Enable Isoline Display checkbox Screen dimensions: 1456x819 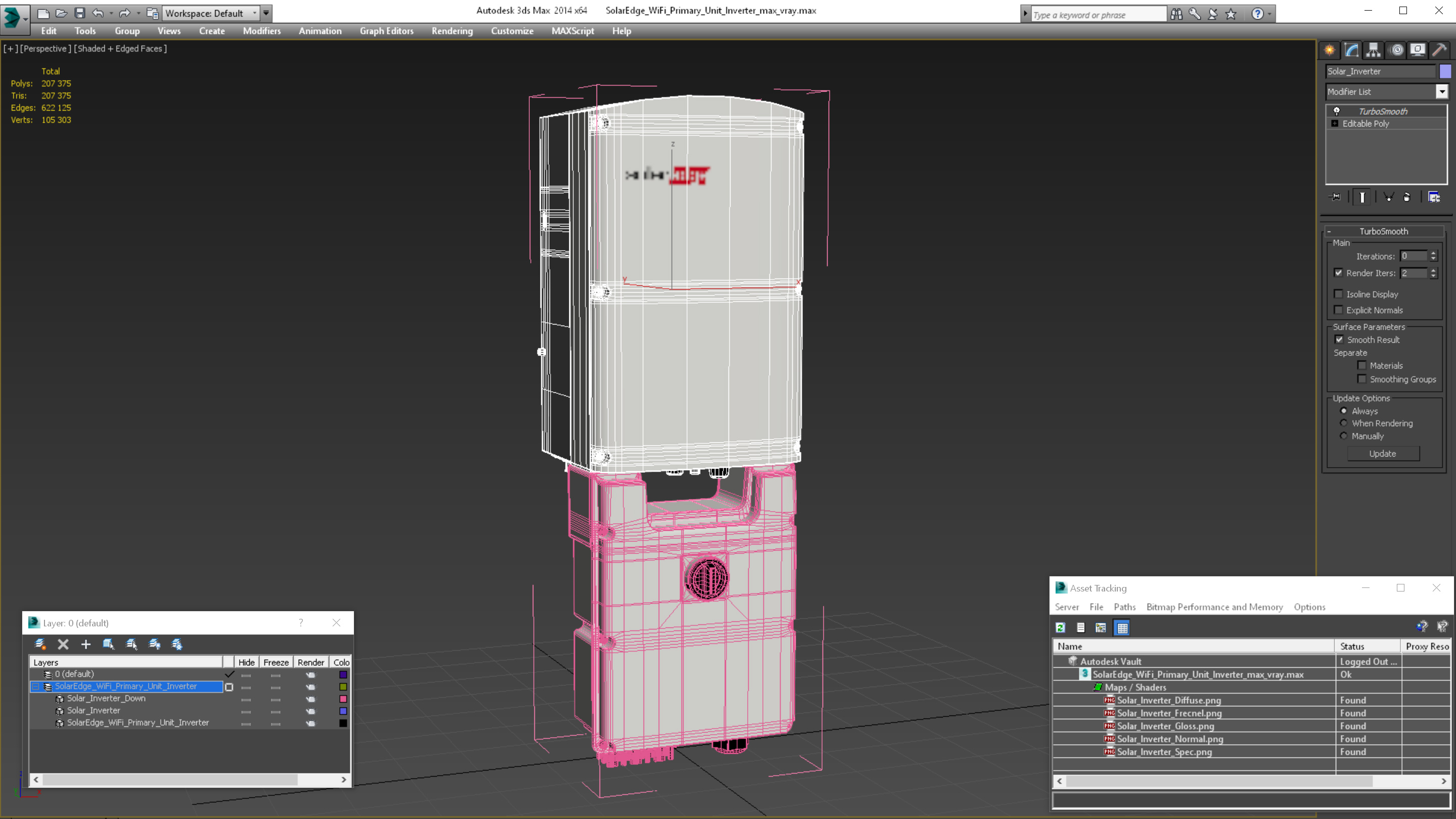(x=1338, y=294)
